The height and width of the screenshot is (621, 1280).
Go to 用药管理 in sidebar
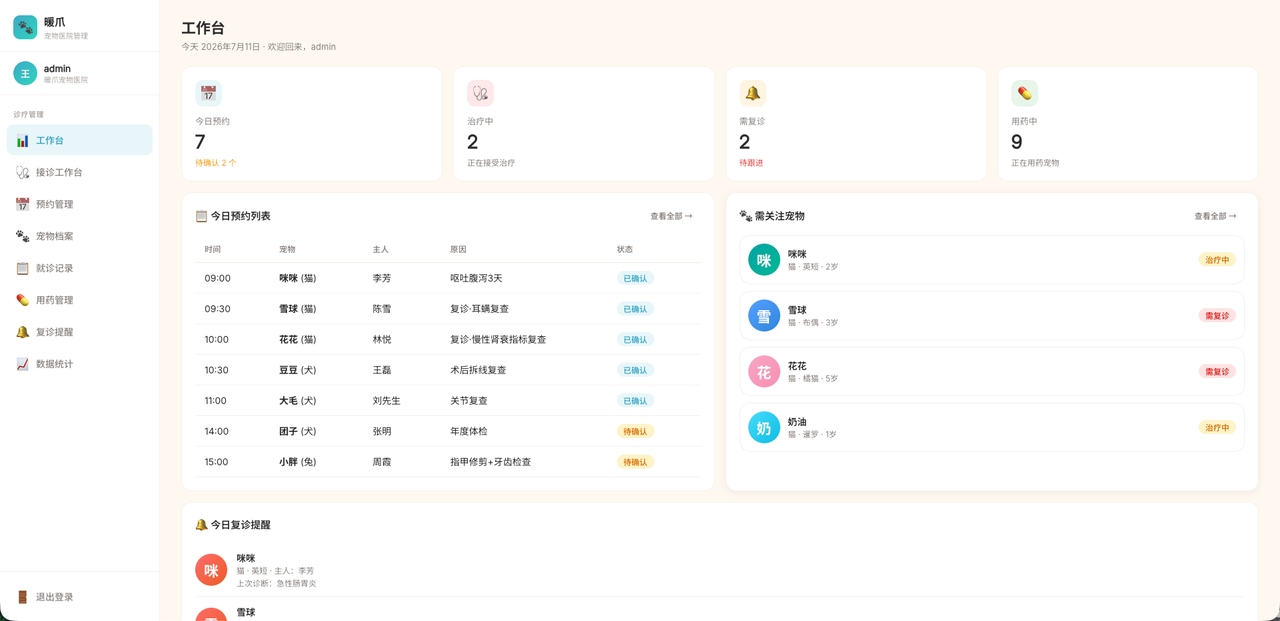[x=79, y=300]
